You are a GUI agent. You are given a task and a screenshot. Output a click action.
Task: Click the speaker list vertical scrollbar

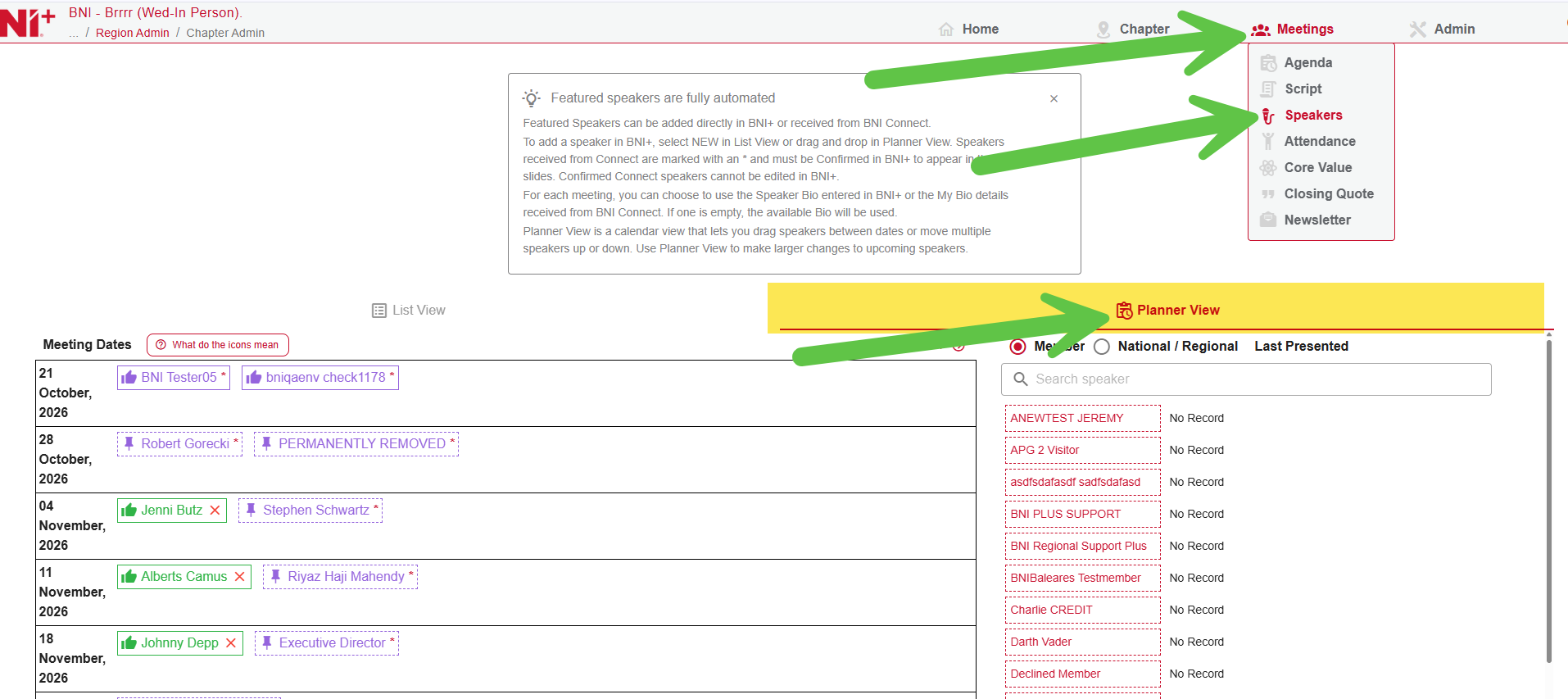(1548, 500)
